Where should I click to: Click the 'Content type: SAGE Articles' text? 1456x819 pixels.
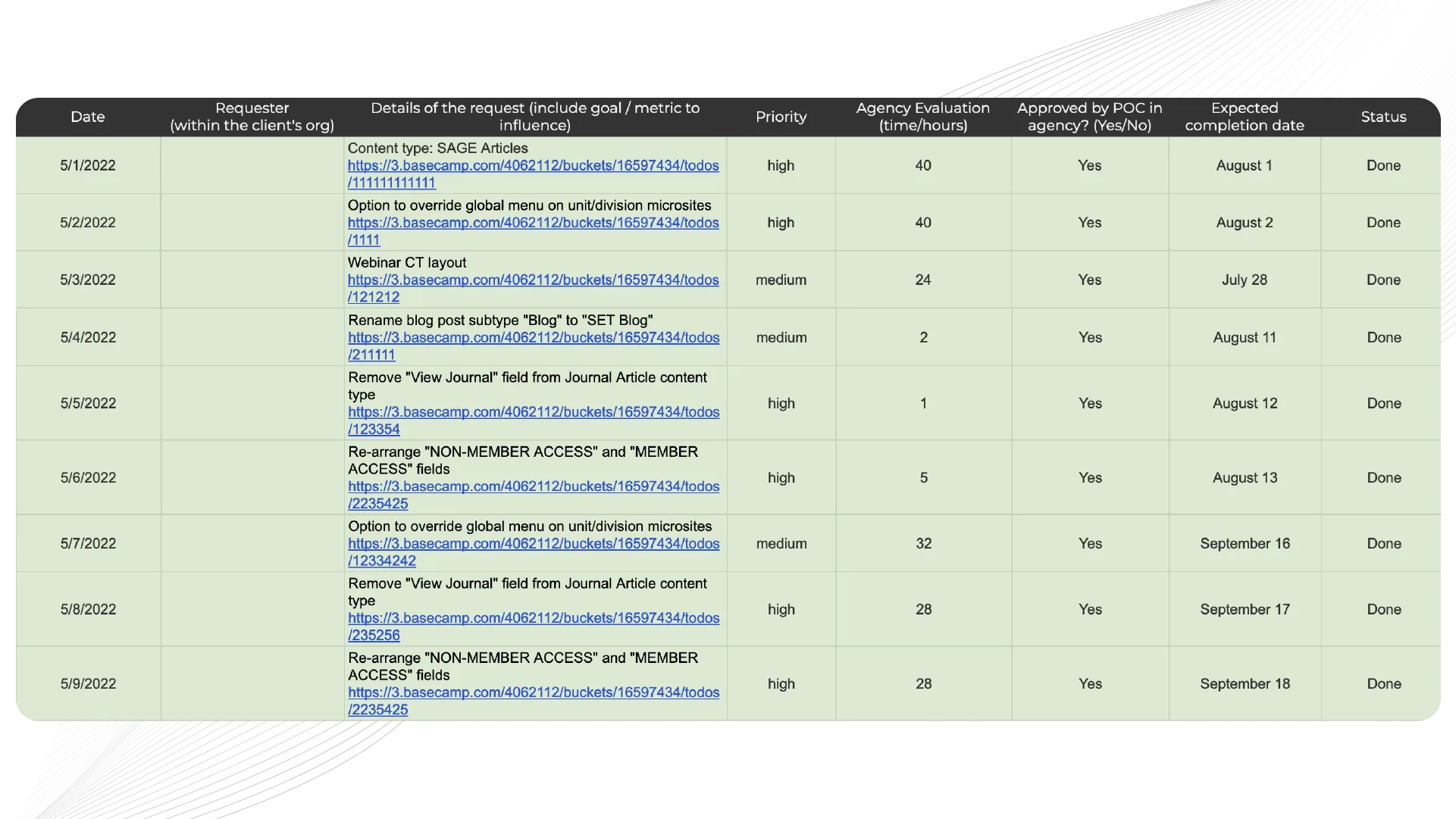pos(437,148)
